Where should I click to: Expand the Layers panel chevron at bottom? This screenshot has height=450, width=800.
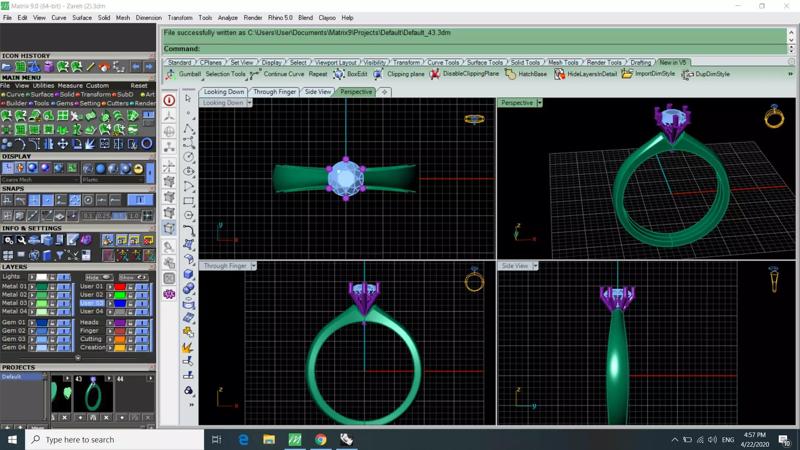tap(78, 358)
